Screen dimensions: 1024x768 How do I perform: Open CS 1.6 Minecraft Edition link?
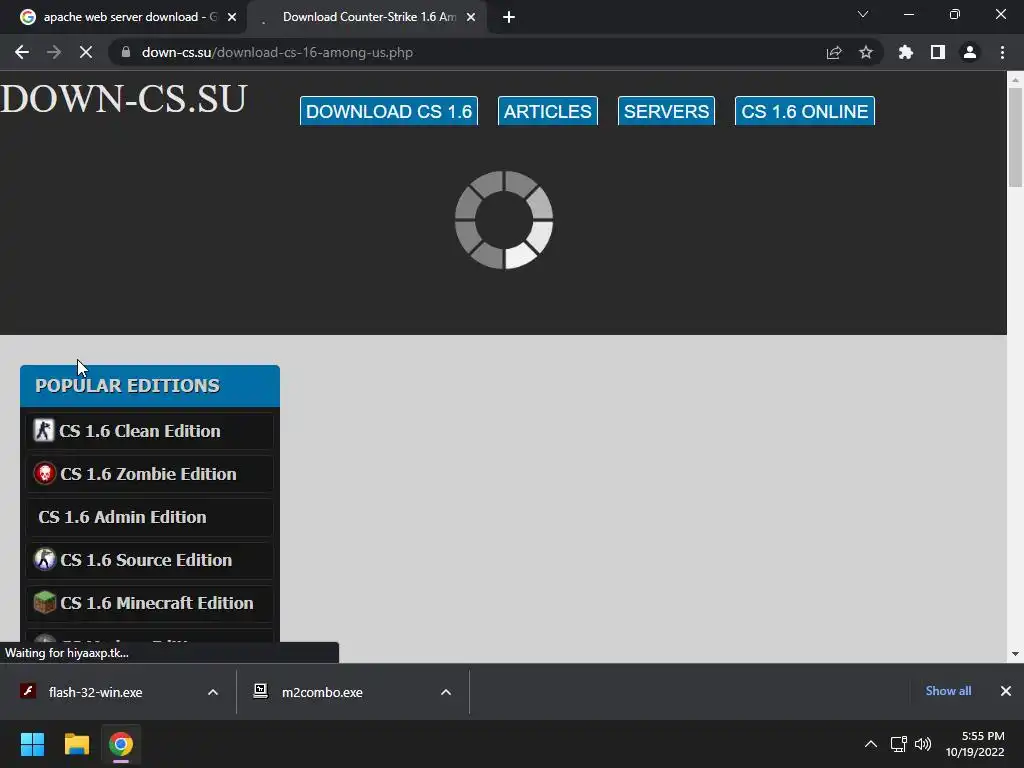point(150,603)
